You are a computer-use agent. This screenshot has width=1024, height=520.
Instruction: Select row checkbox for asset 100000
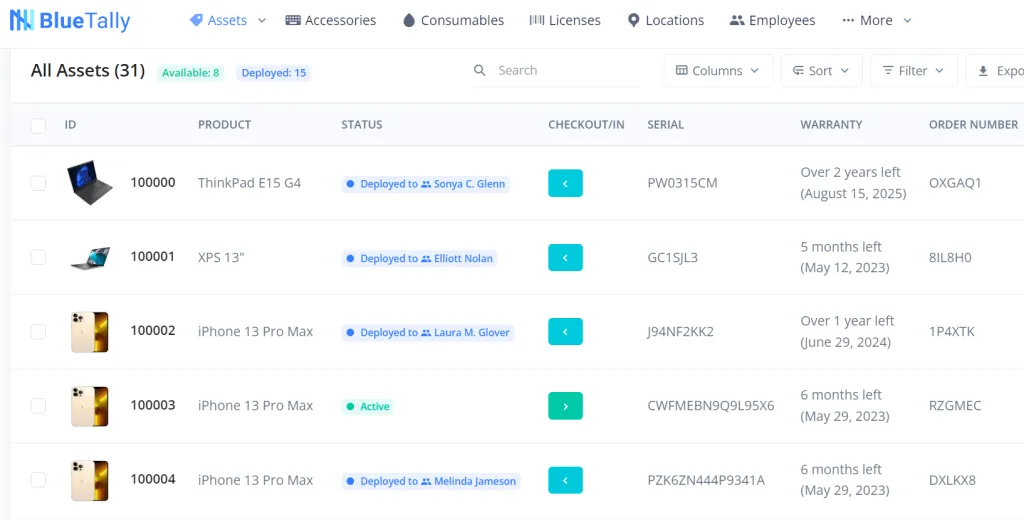coord(39,183)
